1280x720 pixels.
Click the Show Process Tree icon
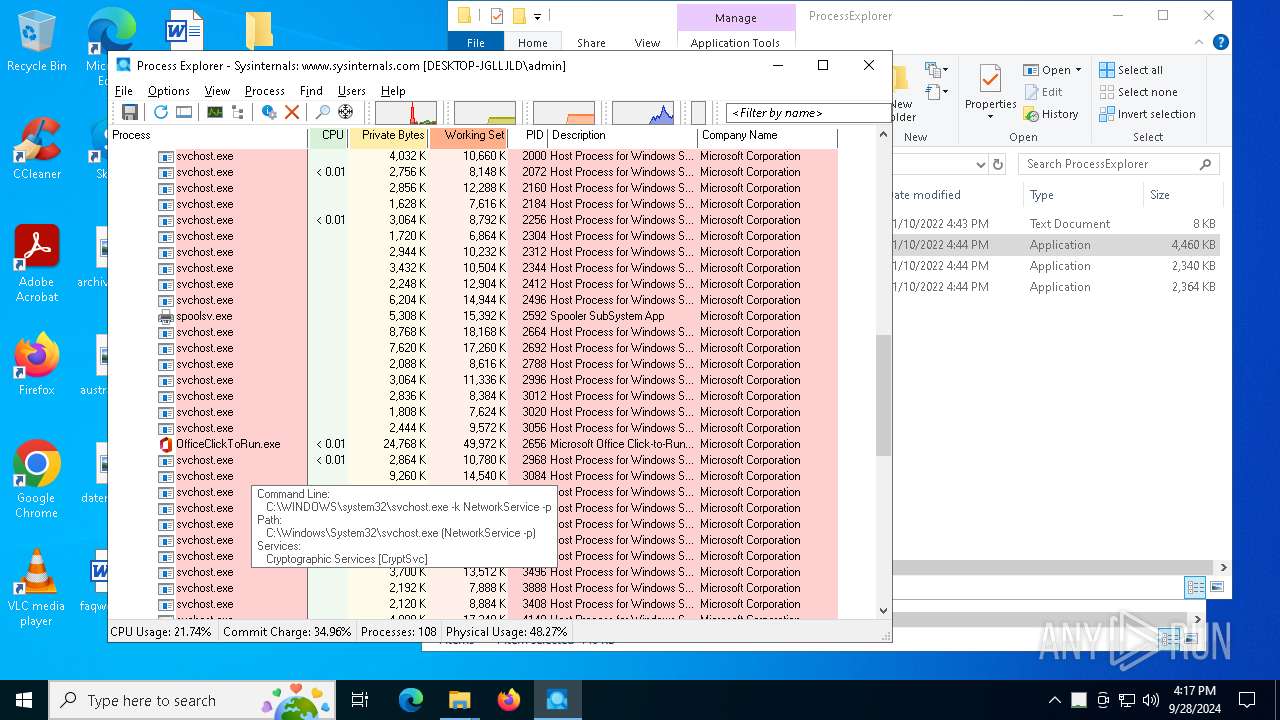(x=237, y=112)
